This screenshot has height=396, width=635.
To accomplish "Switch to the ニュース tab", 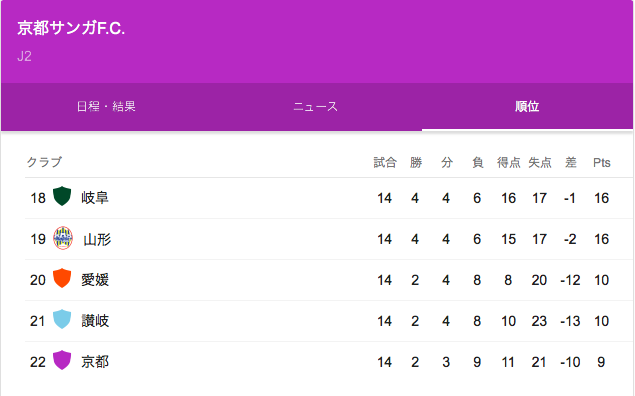I will 316,106.
